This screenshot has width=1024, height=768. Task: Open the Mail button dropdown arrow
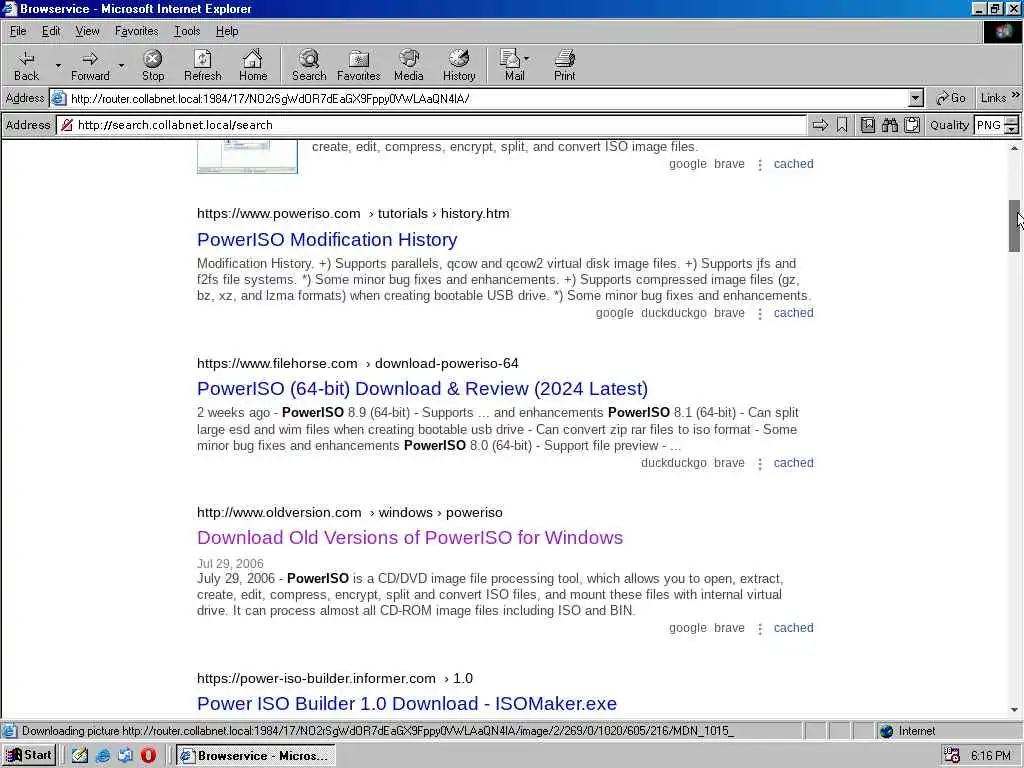click(526, 59)
